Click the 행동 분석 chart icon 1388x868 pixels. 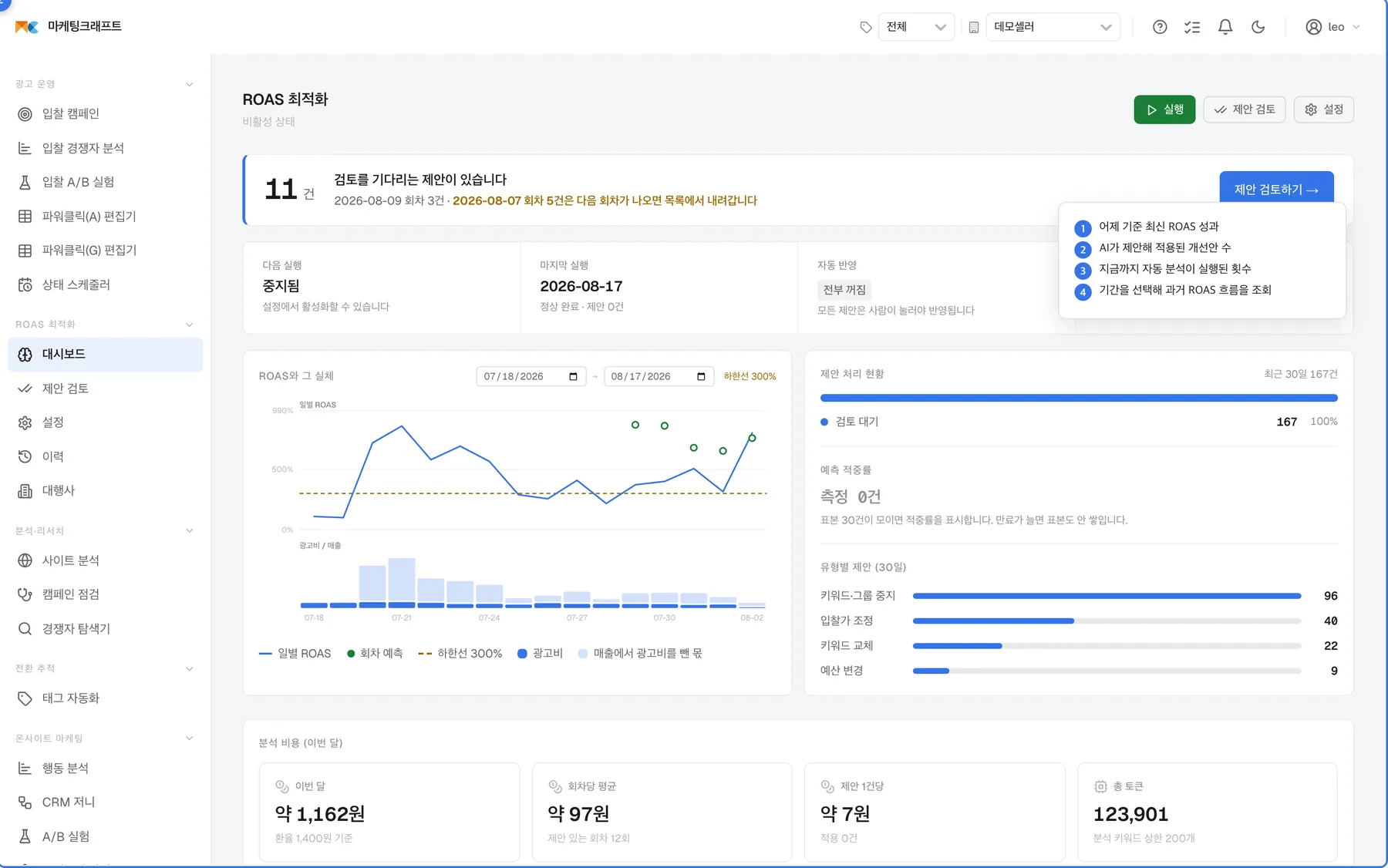tap(25, 769)
